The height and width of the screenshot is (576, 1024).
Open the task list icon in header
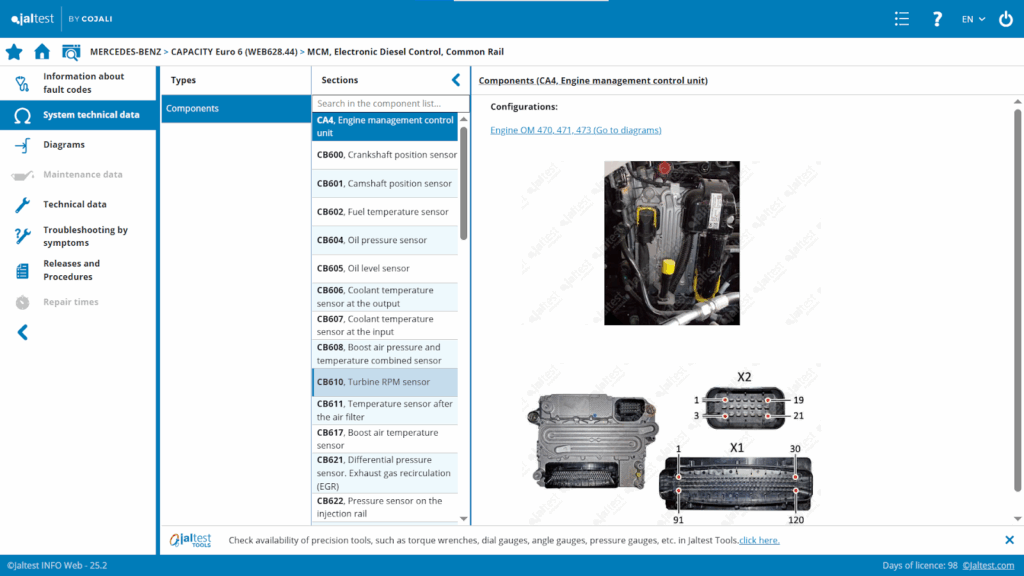[x=902, y=19]
